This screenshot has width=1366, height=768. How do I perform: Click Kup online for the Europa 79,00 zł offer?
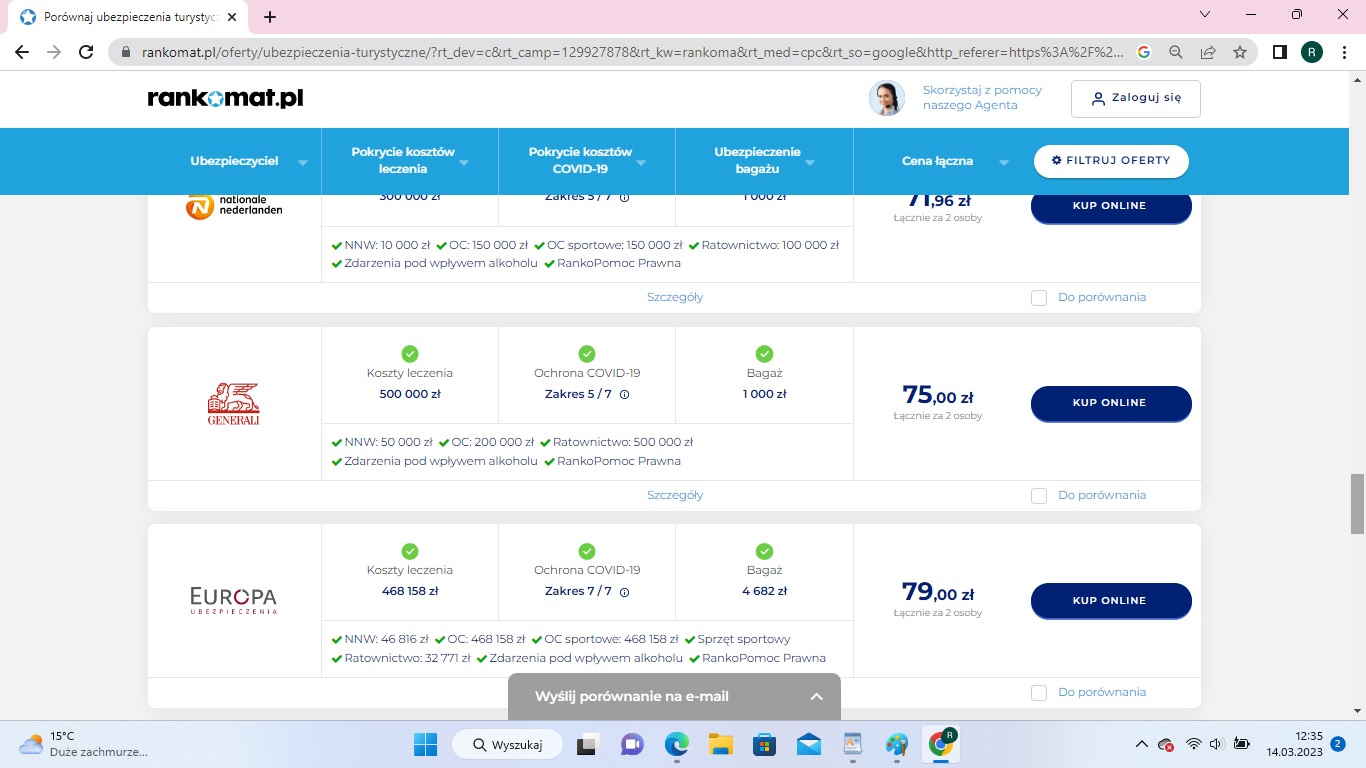point(1111,600)
